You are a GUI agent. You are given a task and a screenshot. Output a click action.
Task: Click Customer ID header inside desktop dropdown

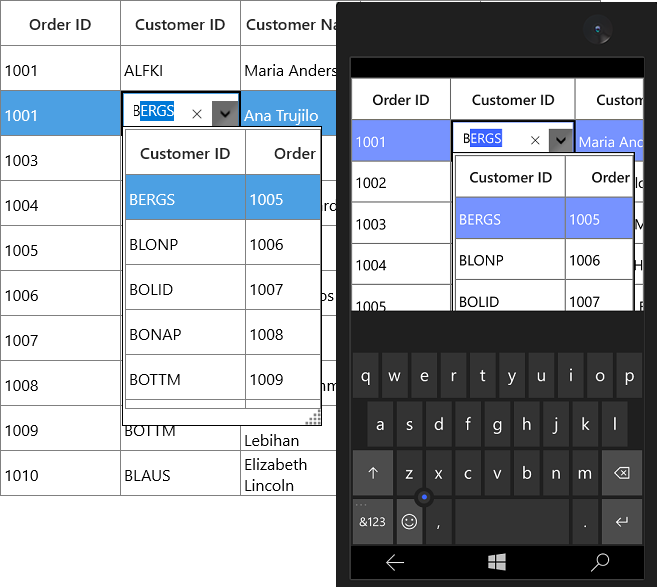click(185, 153)
